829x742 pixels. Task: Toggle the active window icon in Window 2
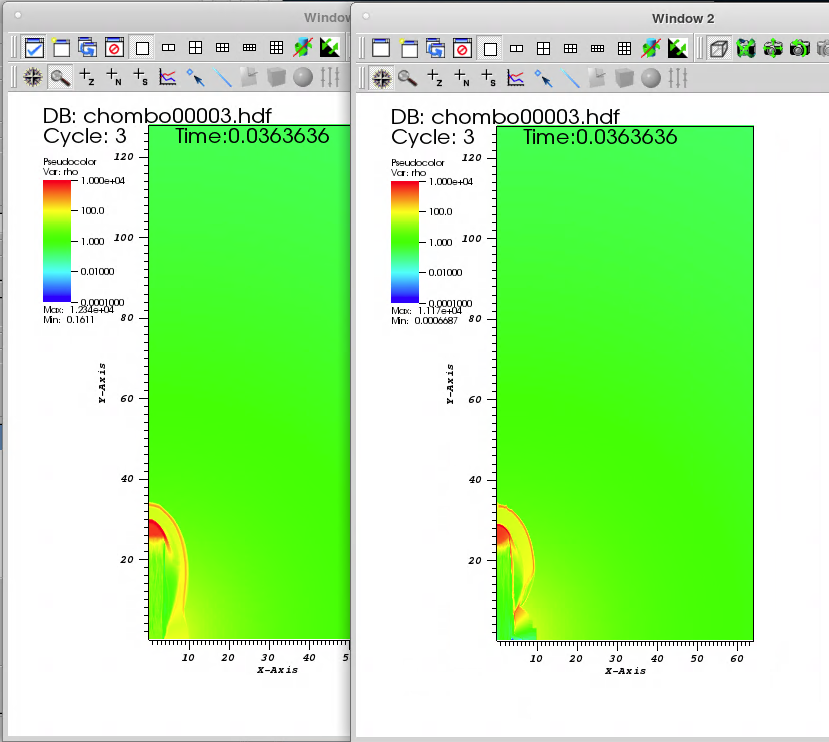click(x=381, y=49)
